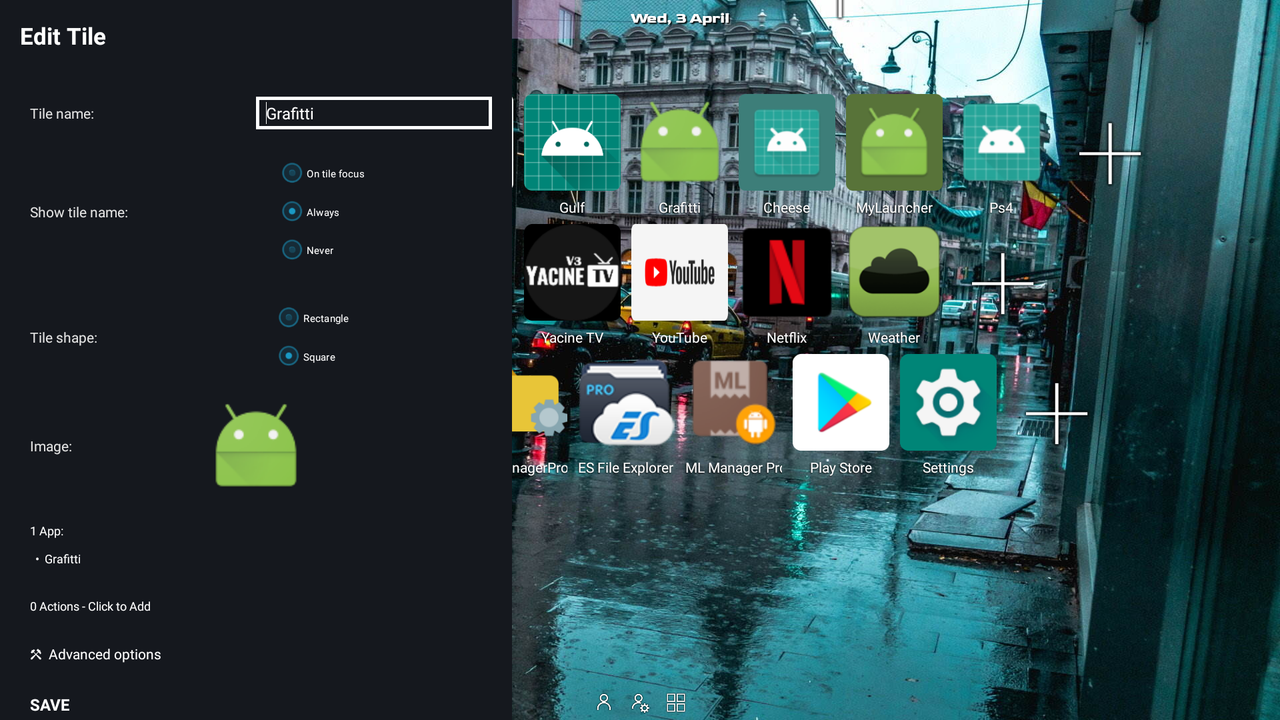Screen dimensions: 1280x720
Task: Open Advanced options
Action: [x=95, y=654]
